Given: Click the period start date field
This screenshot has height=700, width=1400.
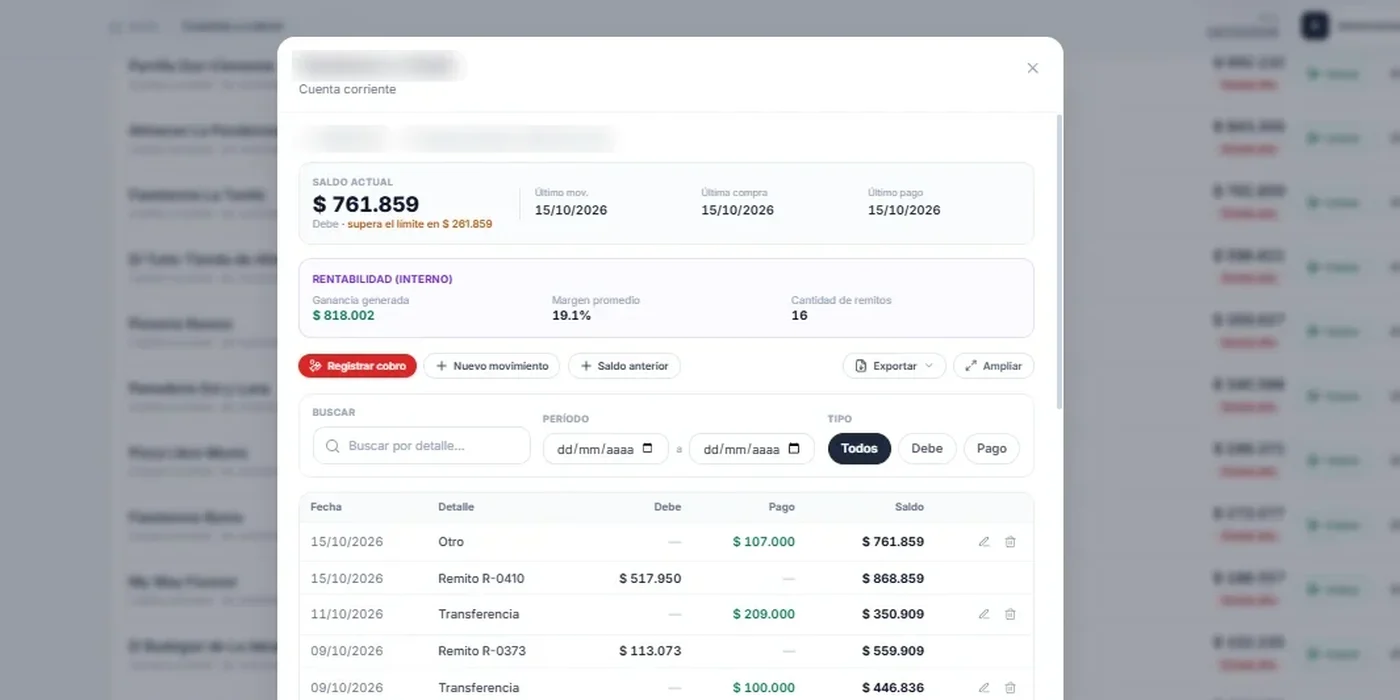Looking at the screenshot, I should 605,449.
